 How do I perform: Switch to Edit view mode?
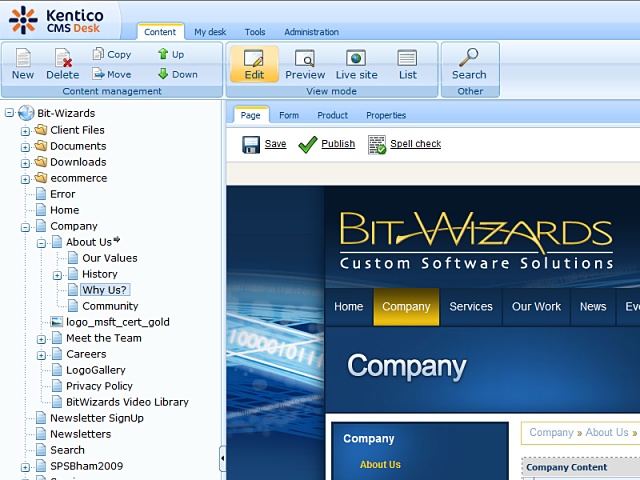point(254,64)
